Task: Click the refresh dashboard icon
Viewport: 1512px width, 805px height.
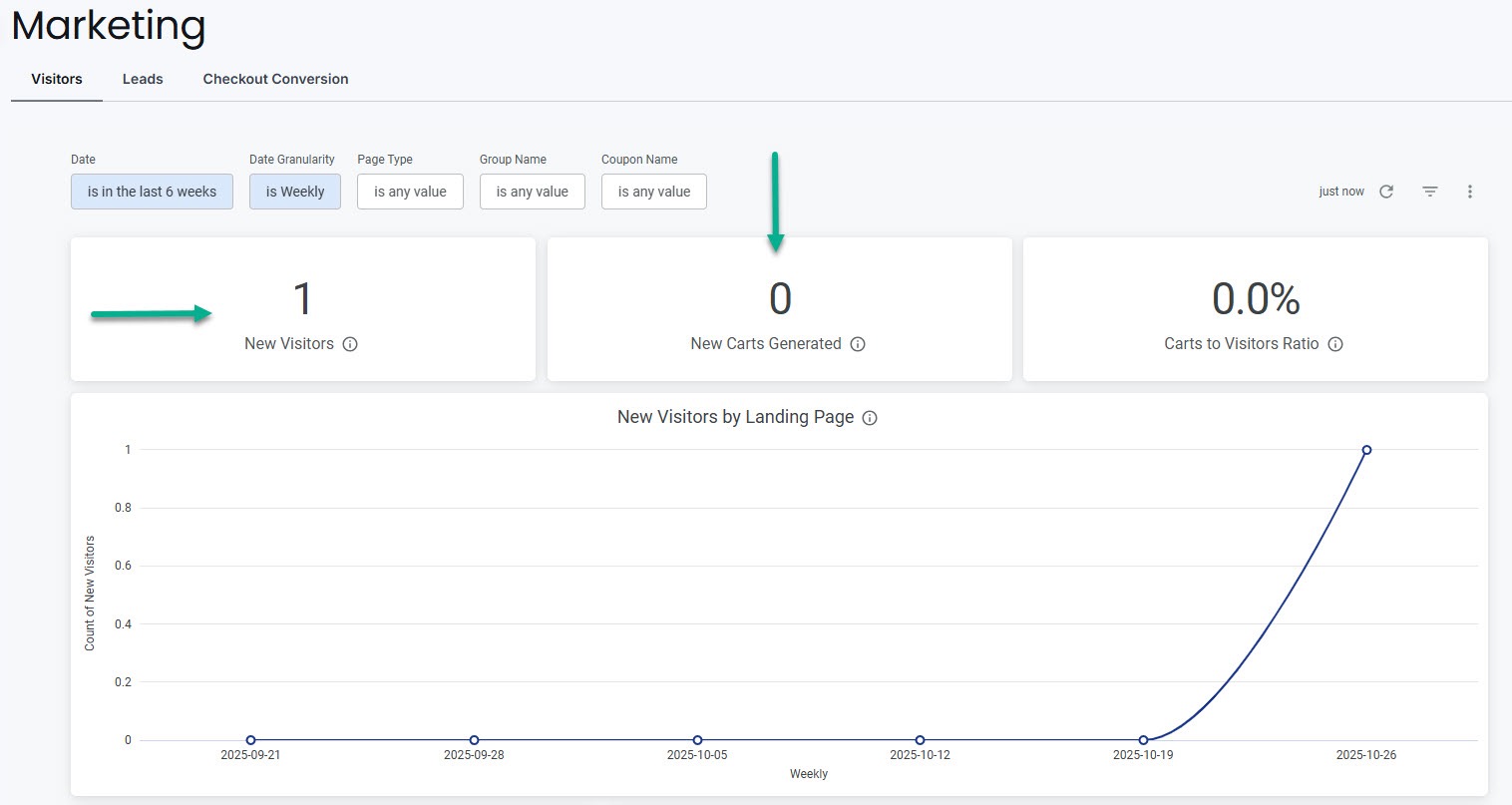Action: pos(1386,192)
